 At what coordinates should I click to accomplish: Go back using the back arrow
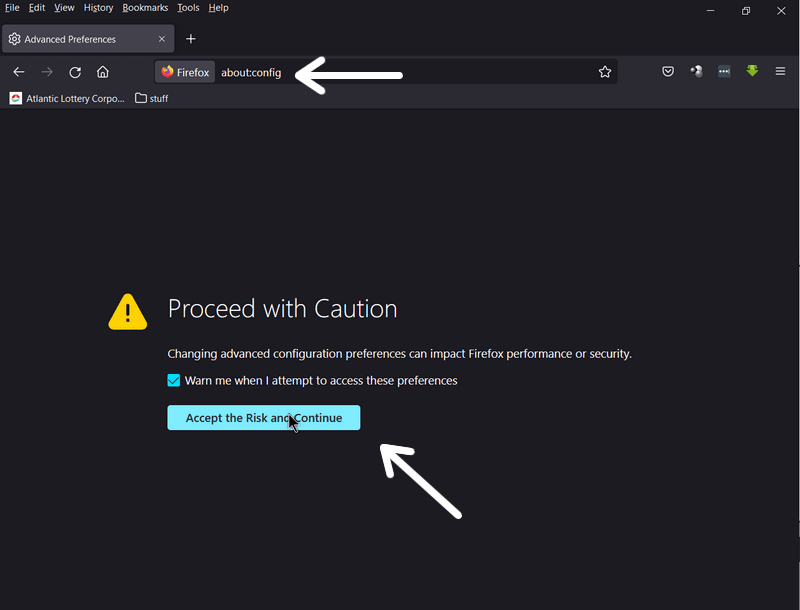[19, 72]
